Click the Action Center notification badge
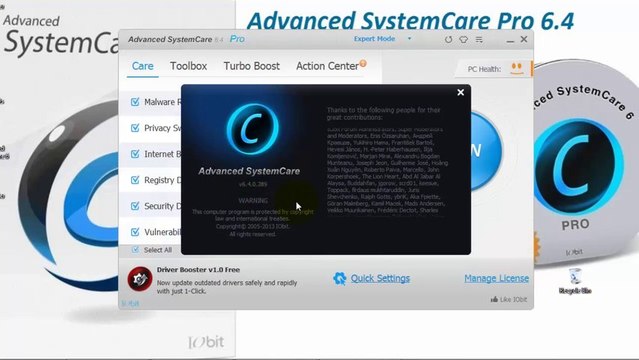The width and height of the screenshot is (639, 360). (x=363, y=63)
